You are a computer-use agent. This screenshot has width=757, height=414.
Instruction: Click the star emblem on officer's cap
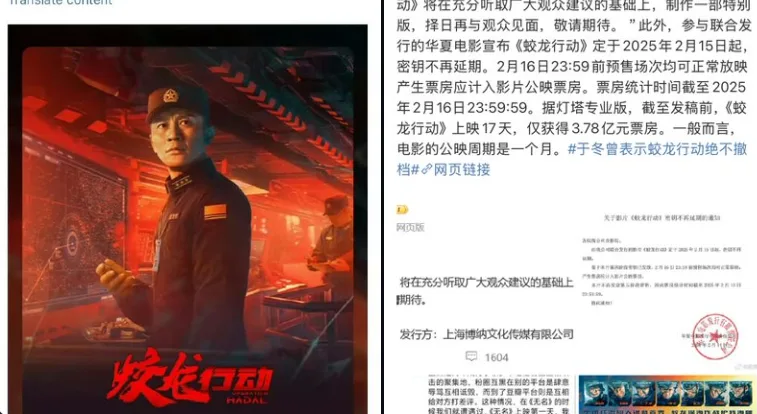click(x=170, y=96)
